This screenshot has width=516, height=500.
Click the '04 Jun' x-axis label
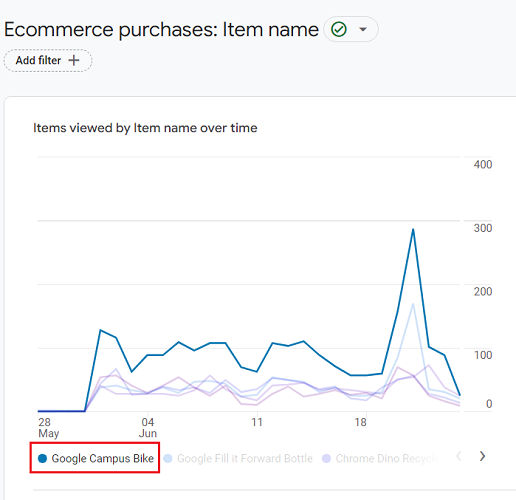pyautogui.click(x=148, y=428)
